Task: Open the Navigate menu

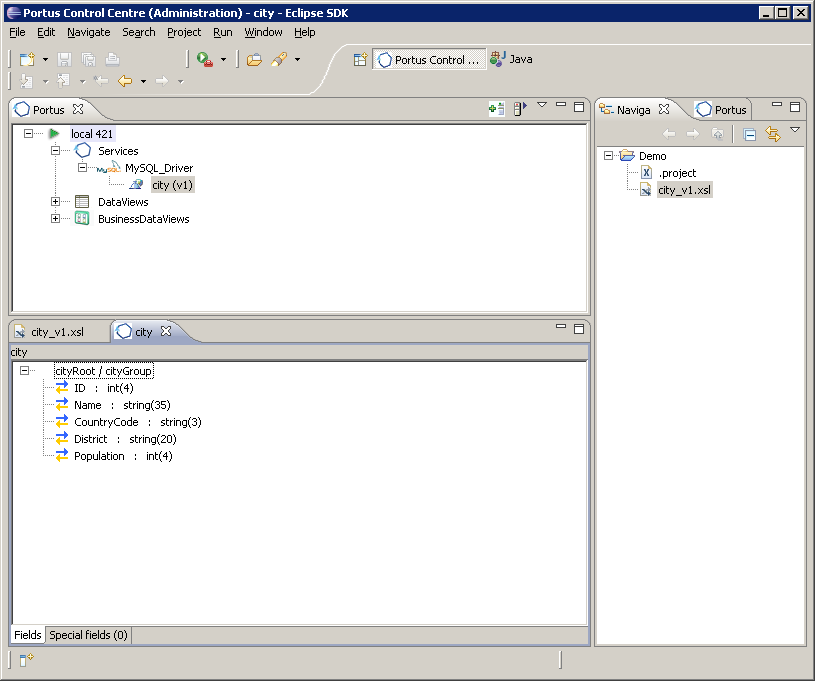Action: pos(88,32)
